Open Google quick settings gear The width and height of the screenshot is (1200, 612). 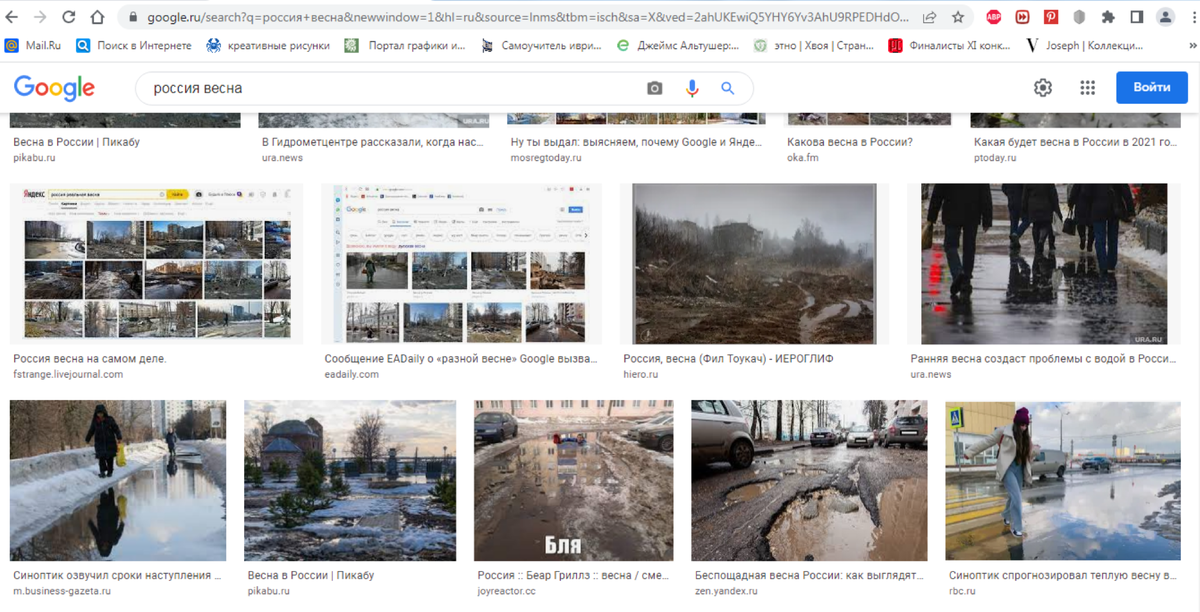[x=1043, y=87]
